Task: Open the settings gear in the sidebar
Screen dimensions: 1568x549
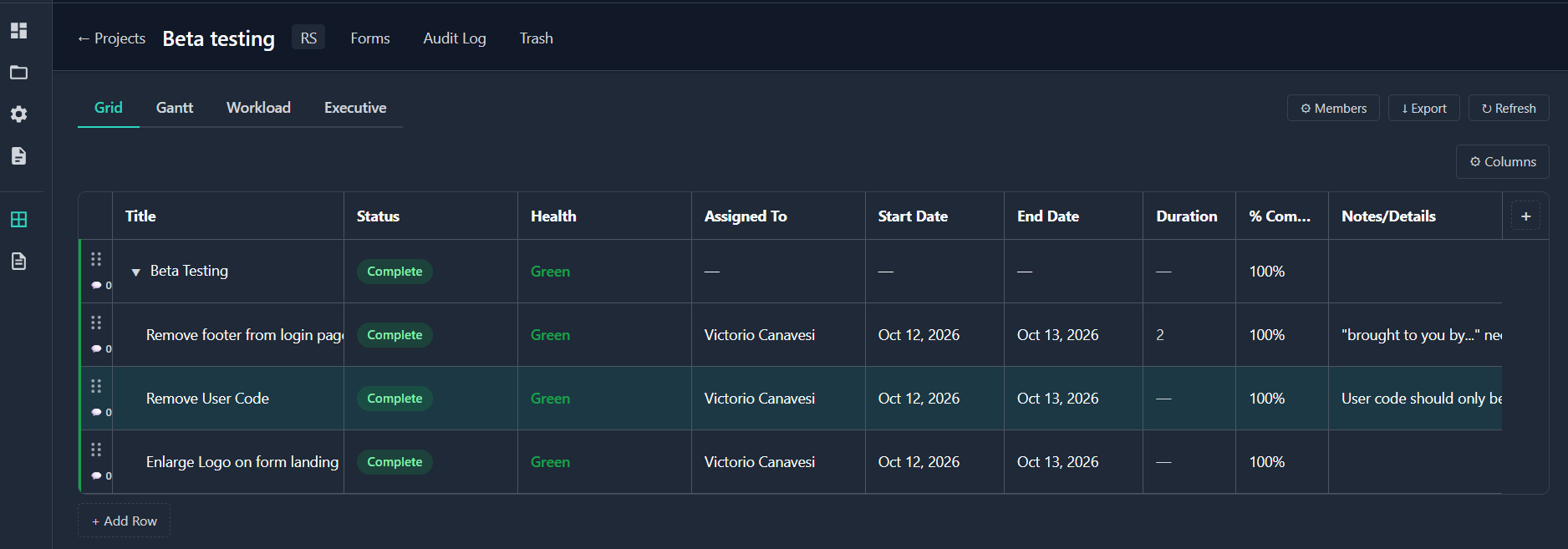Action: click(x=18, y=114)
